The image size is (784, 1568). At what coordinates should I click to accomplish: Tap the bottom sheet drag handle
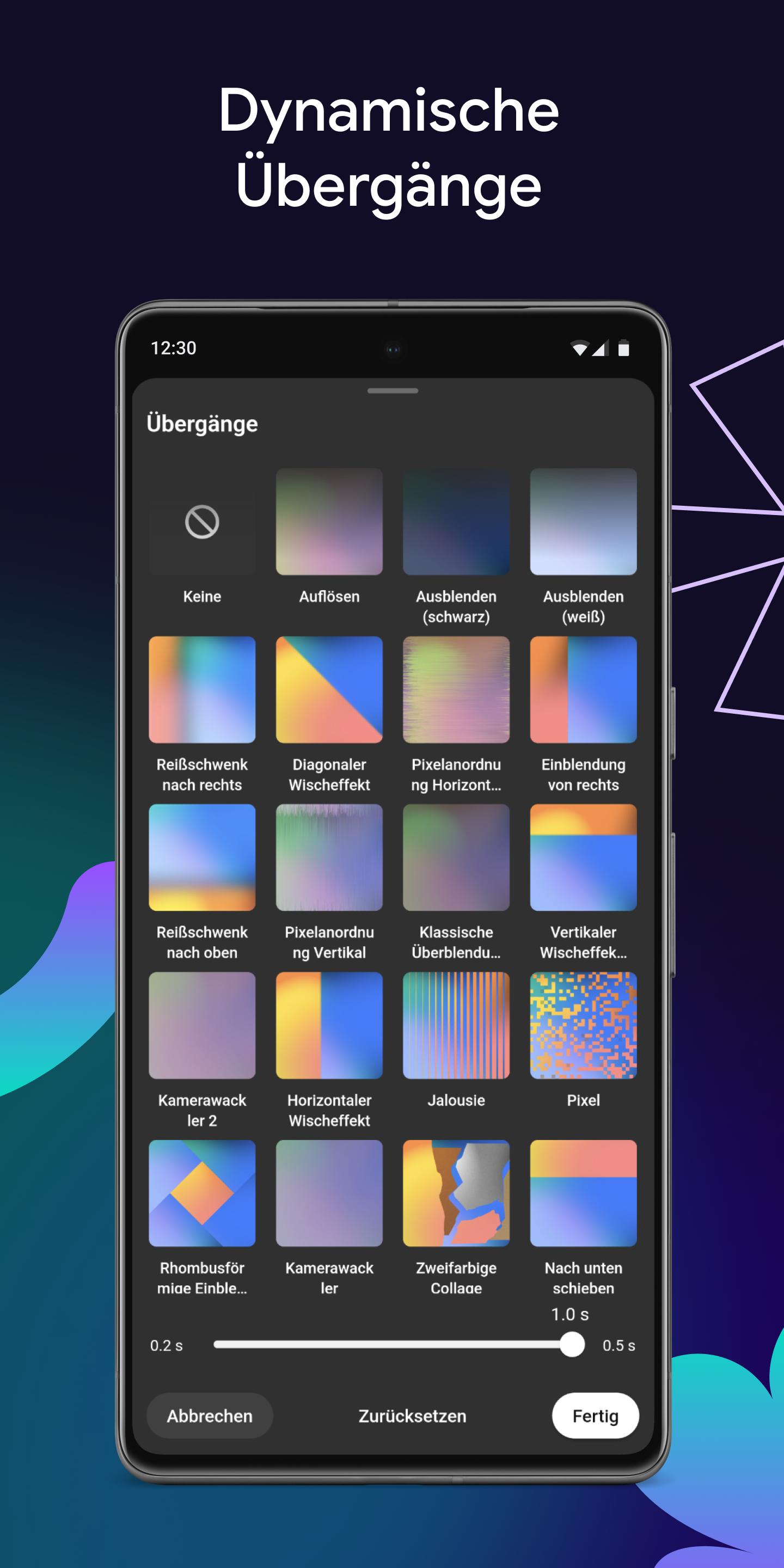pyautogui.click(x=393, y=391)
